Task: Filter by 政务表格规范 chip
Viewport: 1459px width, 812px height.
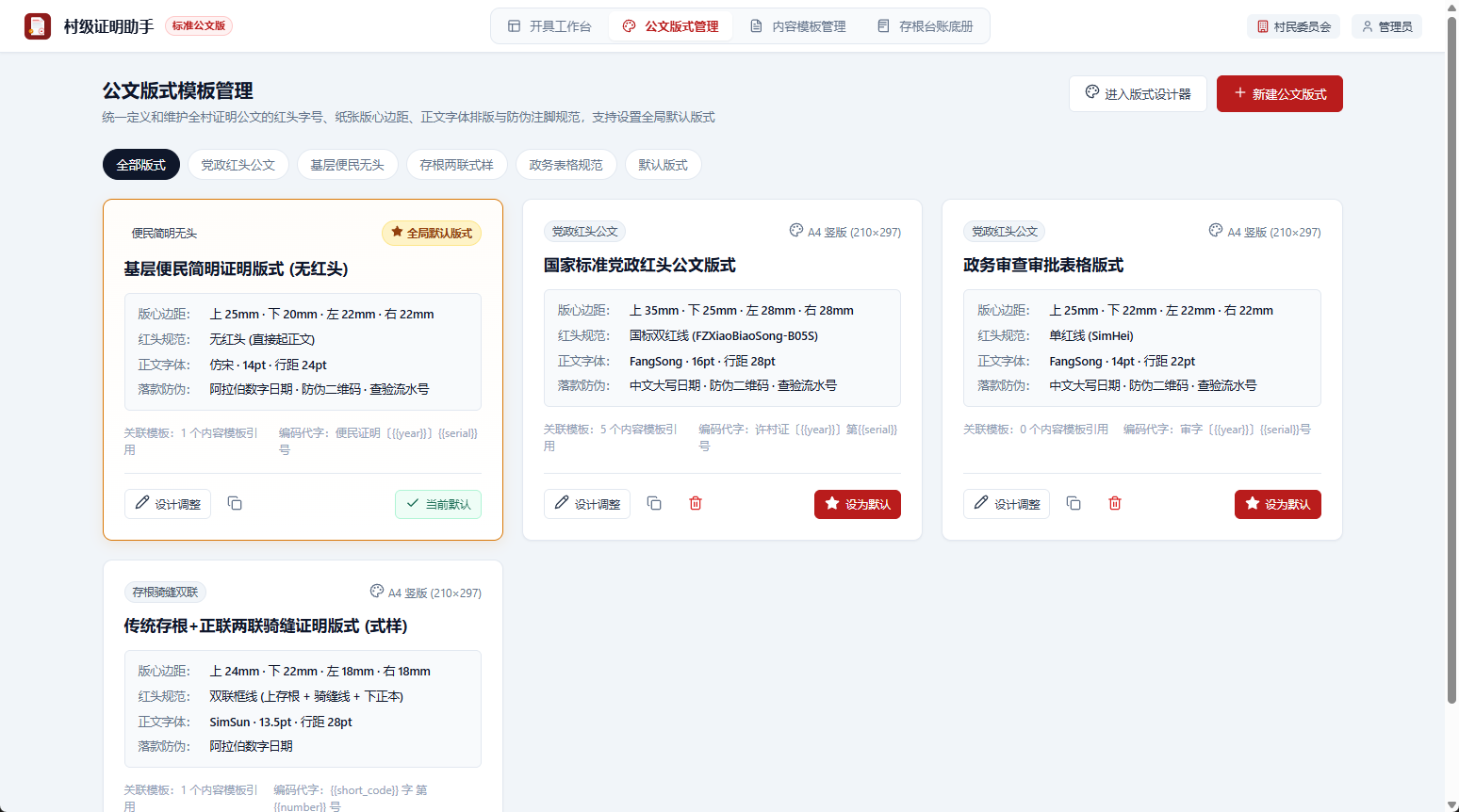Action: [x=566, y=165]
